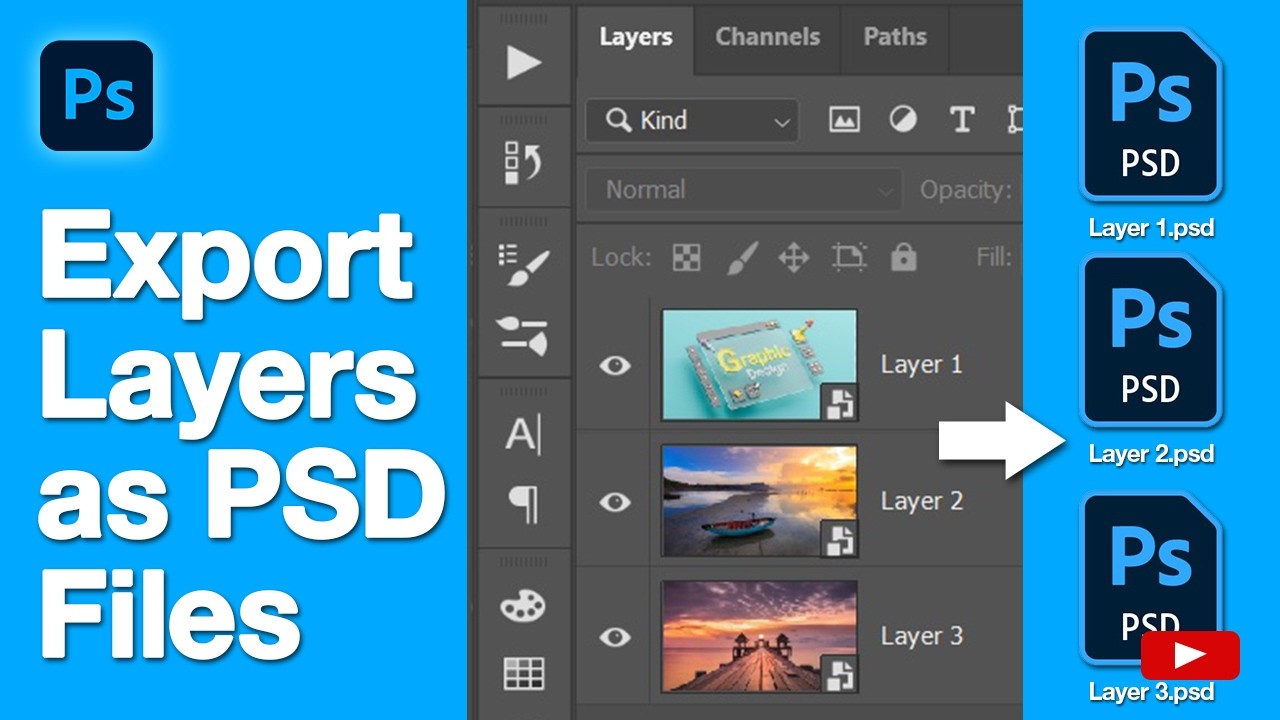Viewport: 1280px width, 720px height.
Task: Click the Layer 2.psd file icon
Action: tap(1151, 340)
